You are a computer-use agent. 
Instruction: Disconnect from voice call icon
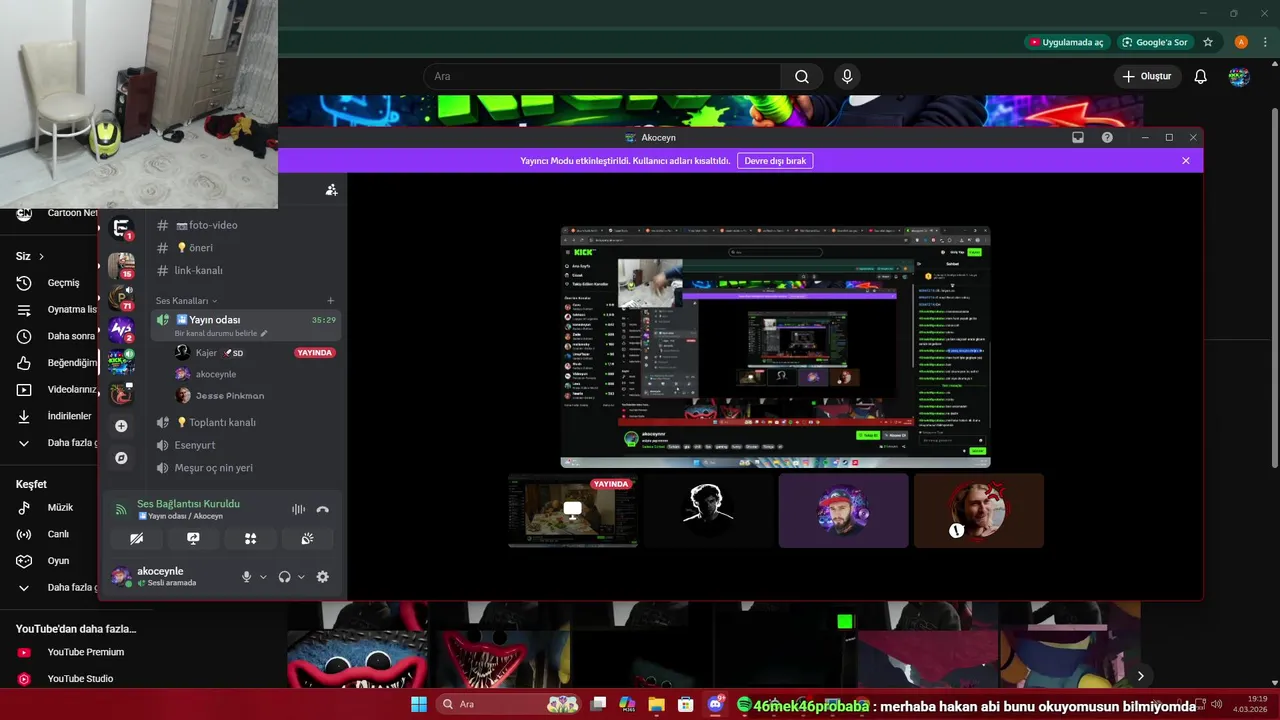pyautogui.click(x=322, y=510)
